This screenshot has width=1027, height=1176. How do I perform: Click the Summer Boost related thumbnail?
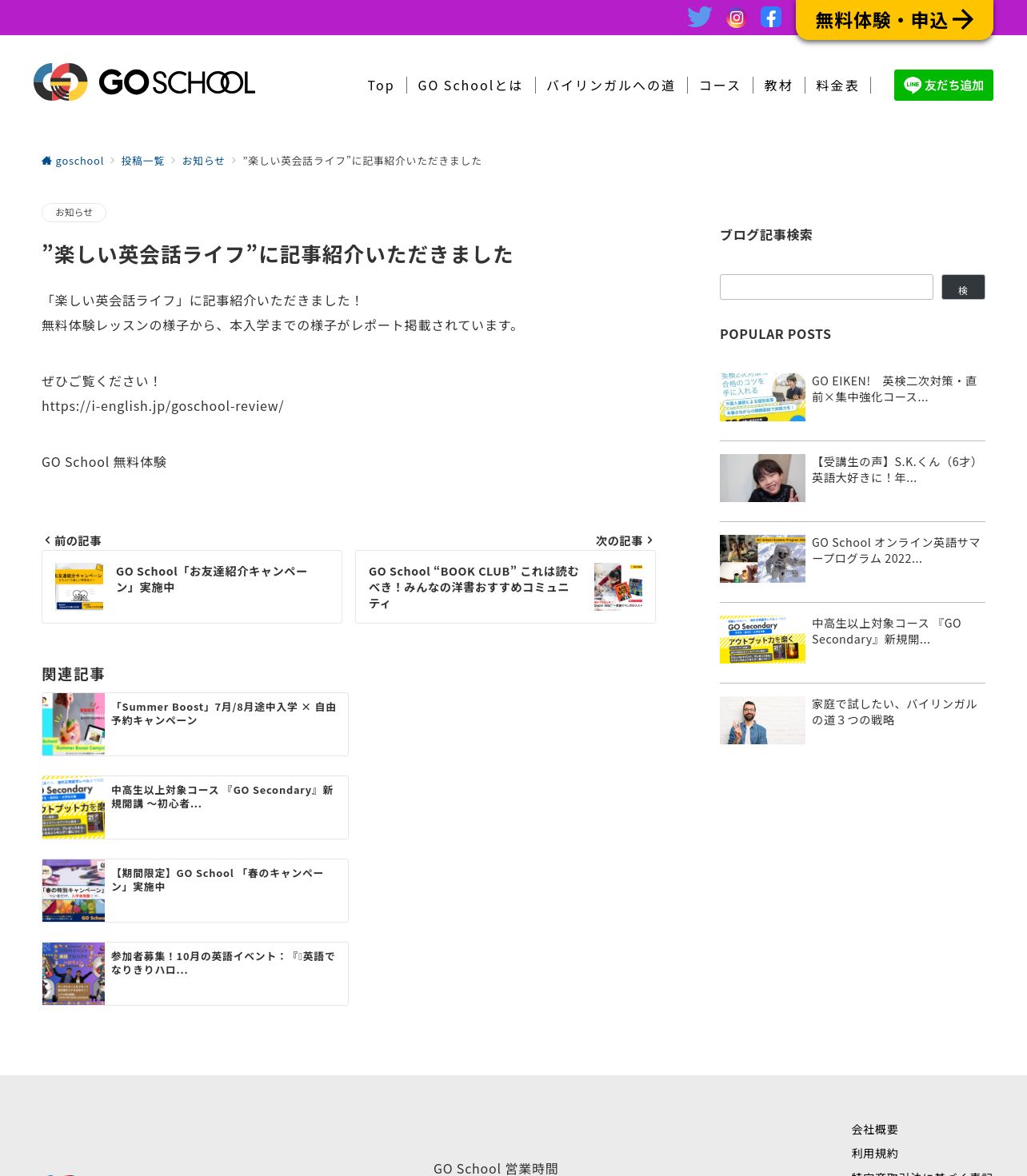[74, 724]
